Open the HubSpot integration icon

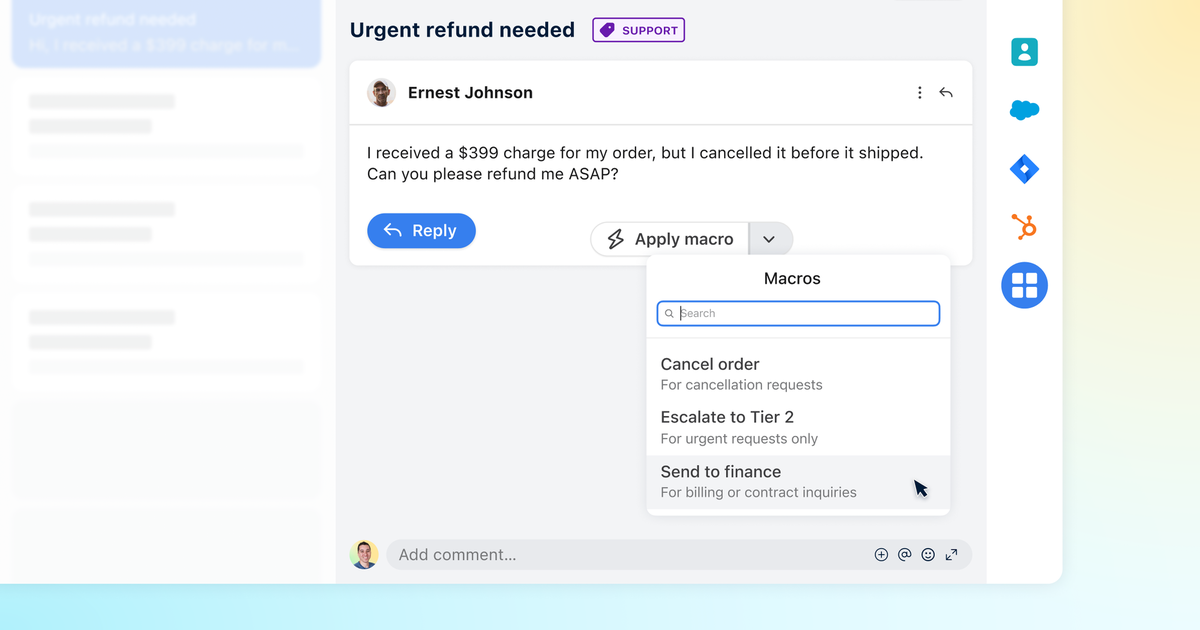[1024, 227]
